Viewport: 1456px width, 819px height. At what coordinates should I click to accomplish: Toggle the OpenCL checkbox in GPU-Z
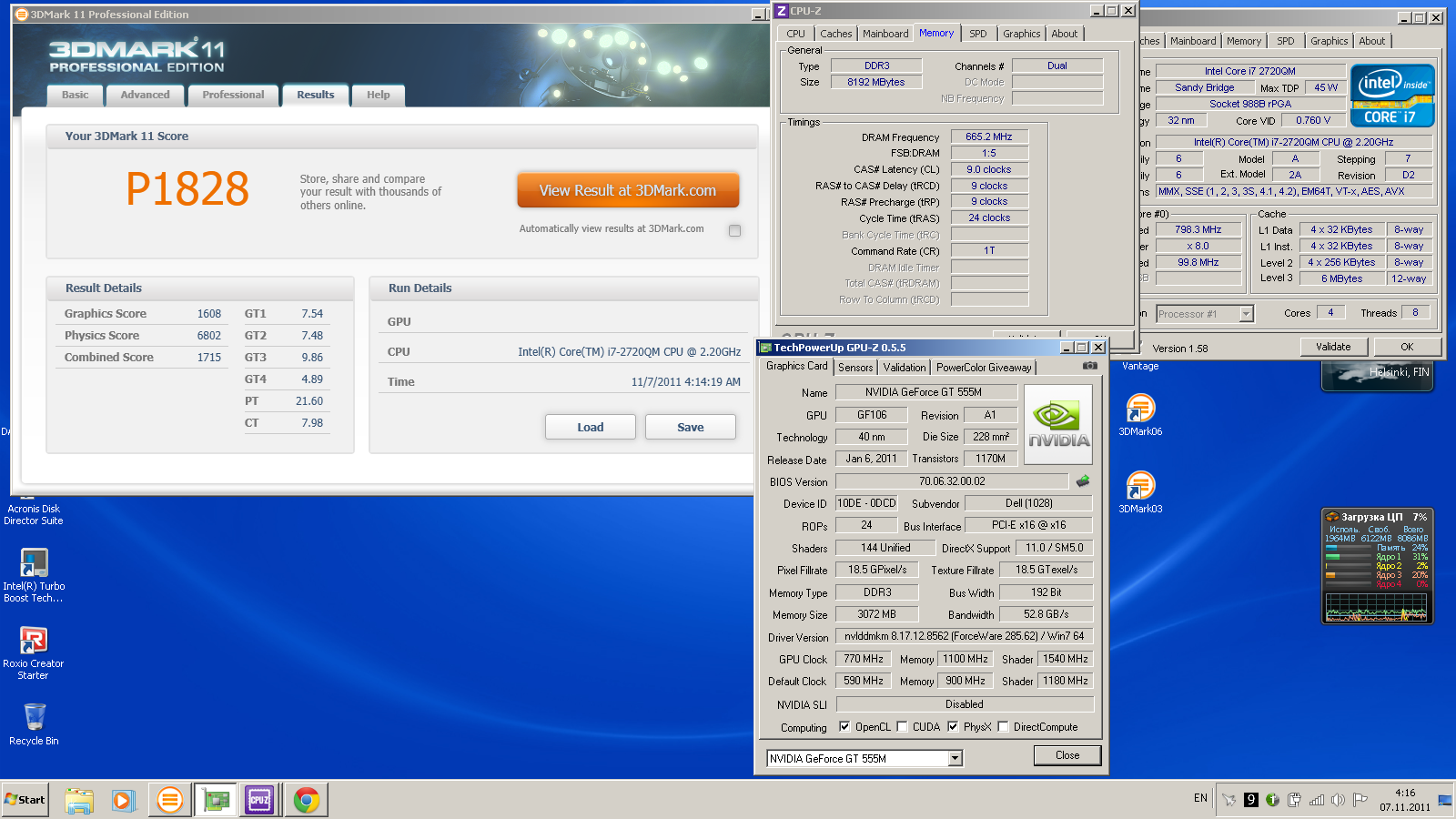(x=844, y=726)
